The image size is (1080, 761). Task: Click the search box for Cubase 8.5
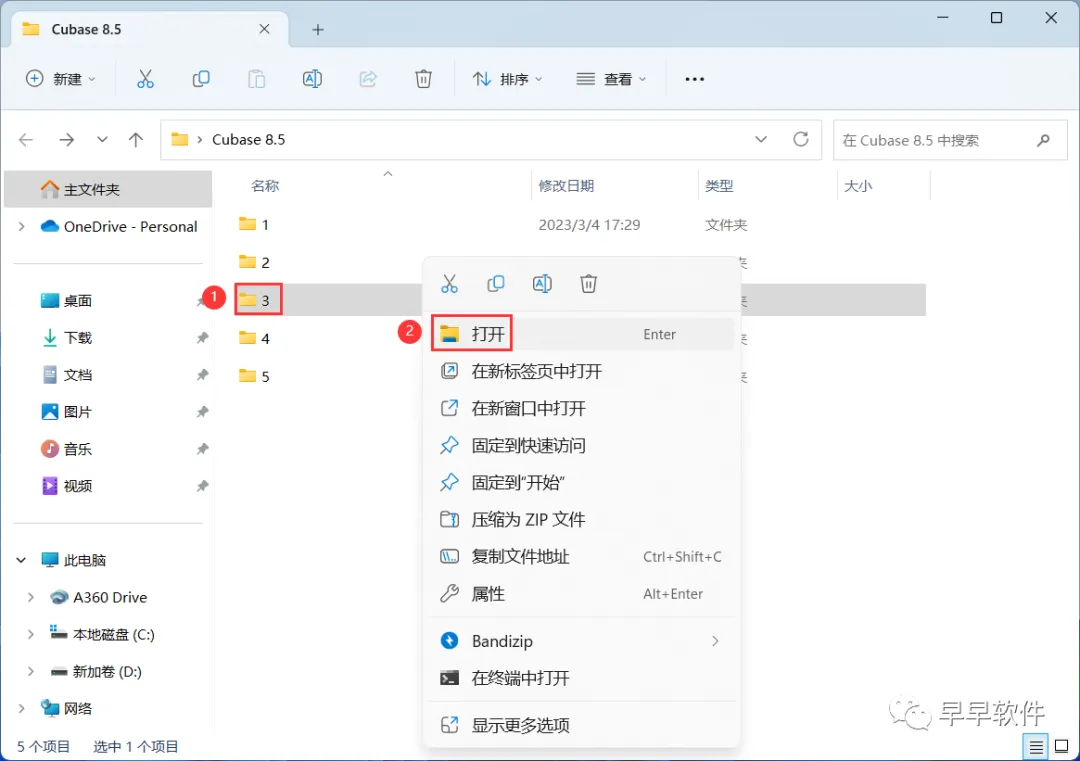(x=950, y=140)
